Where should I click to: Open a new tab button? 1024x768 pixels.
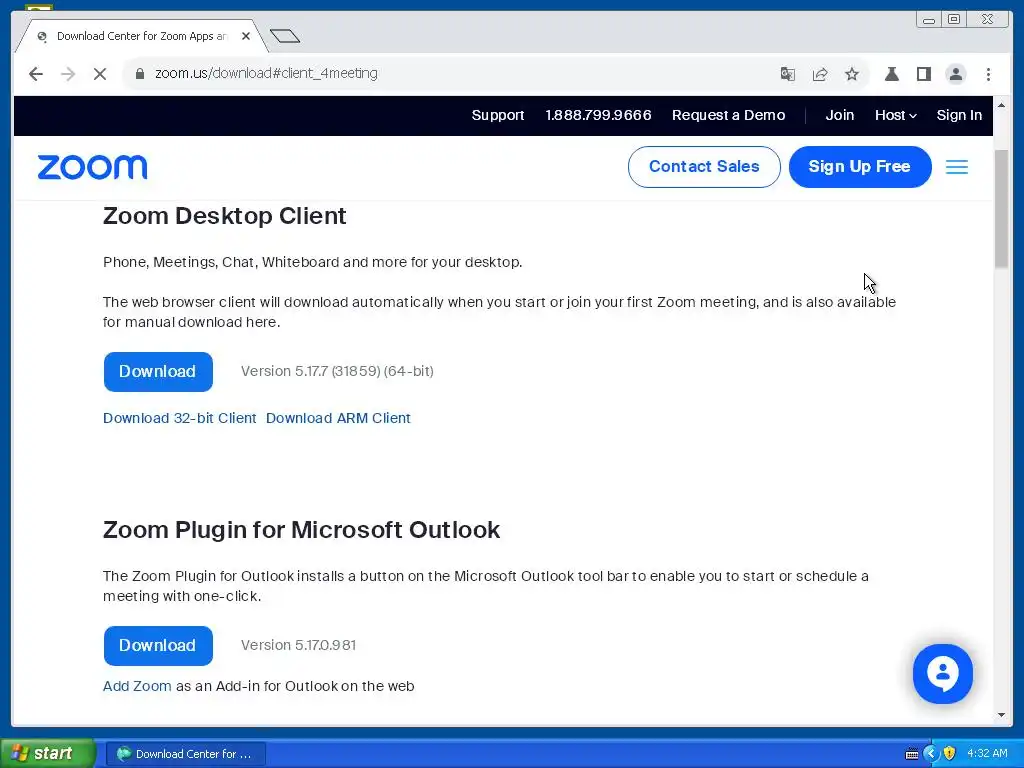point(285,36)
